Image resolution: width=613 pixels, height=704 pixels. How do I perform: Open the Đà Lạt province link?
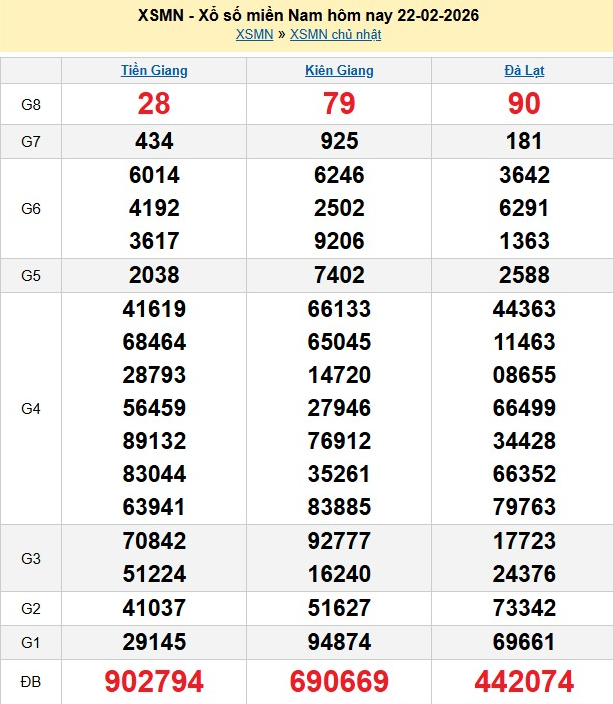click(524, 71)
